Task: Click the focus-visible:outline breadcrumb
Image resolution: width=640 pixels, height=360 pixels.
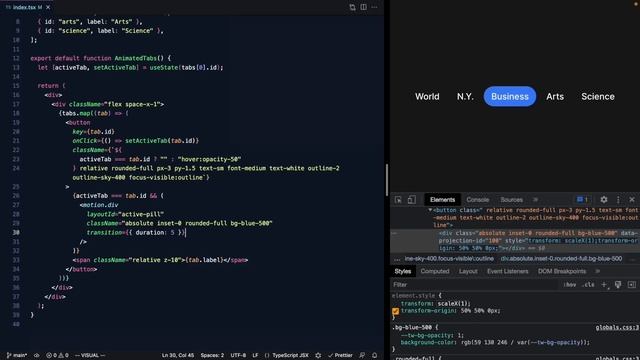Action: [x=449, y=259]
